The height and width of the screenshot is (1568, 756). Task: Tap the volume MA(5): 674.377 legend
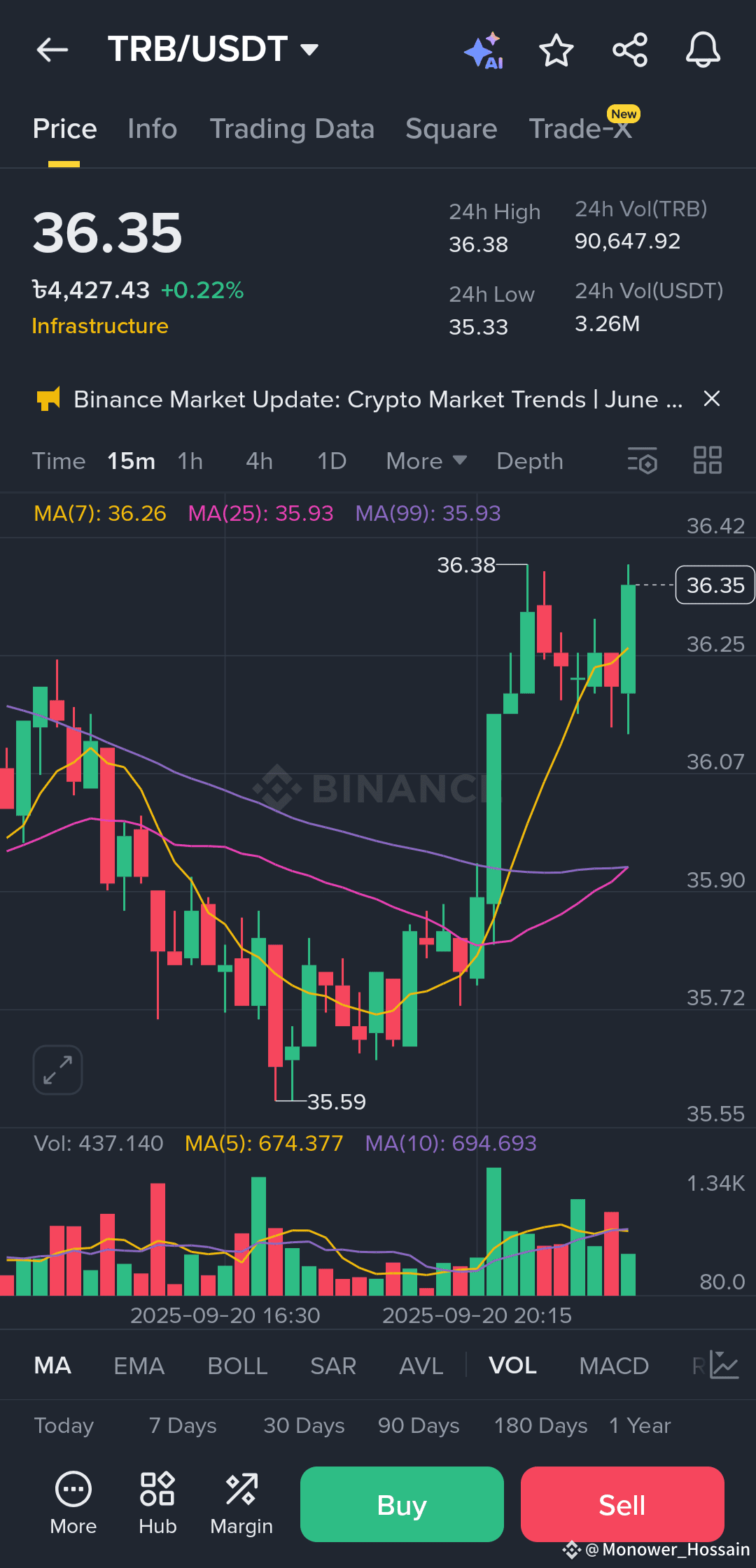[264, 1143]
